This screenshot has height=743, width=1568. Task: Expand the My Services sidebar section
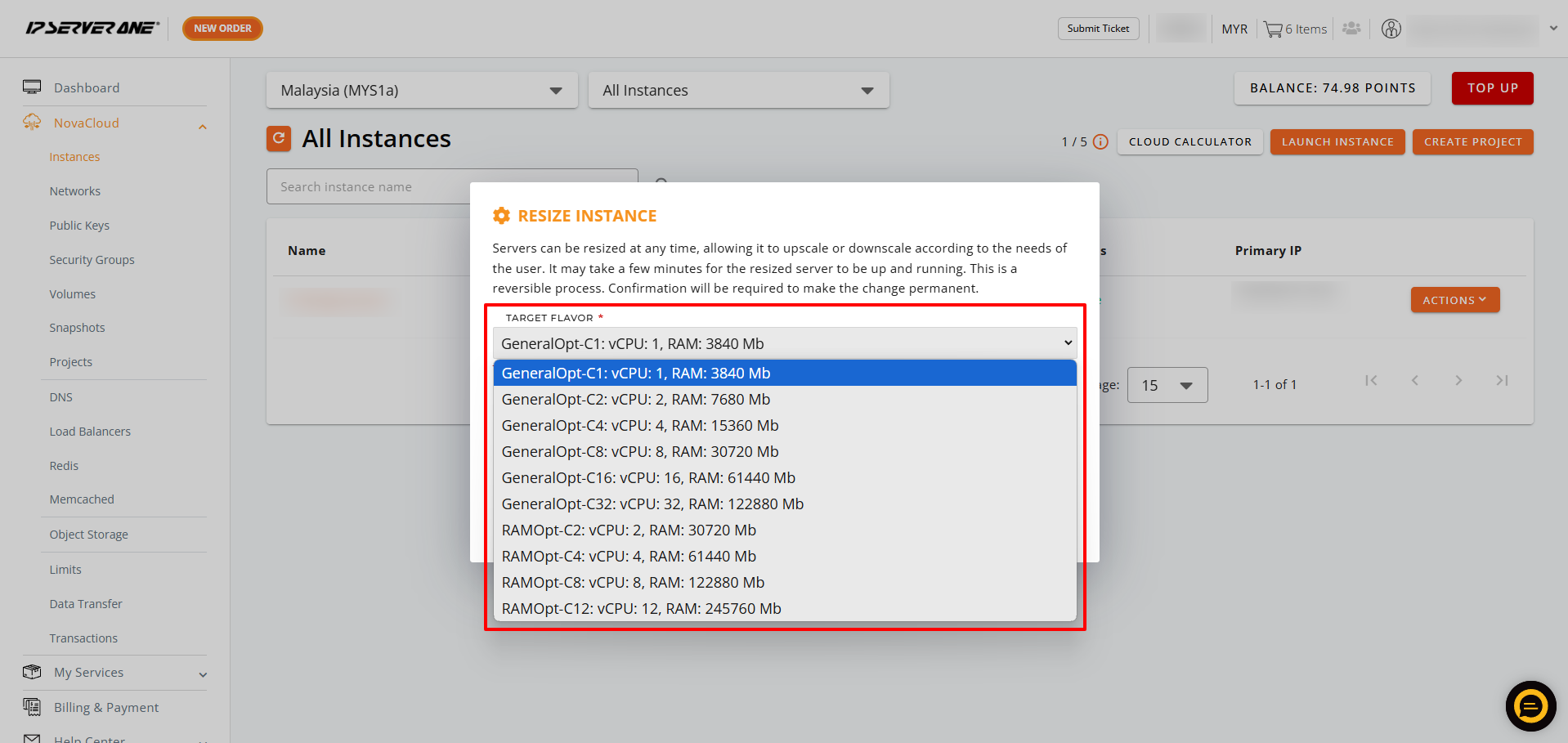tap(203, 674)
